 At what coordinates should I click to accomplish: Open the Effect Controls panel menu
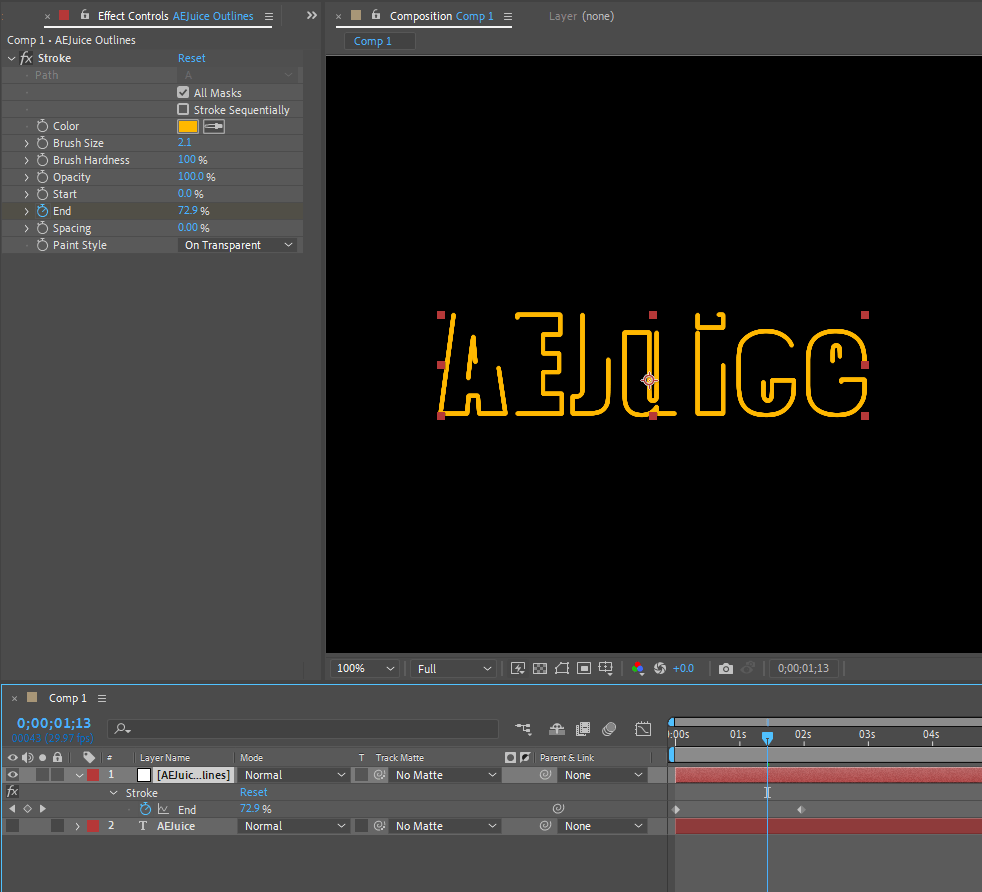[x=269, y=16]
